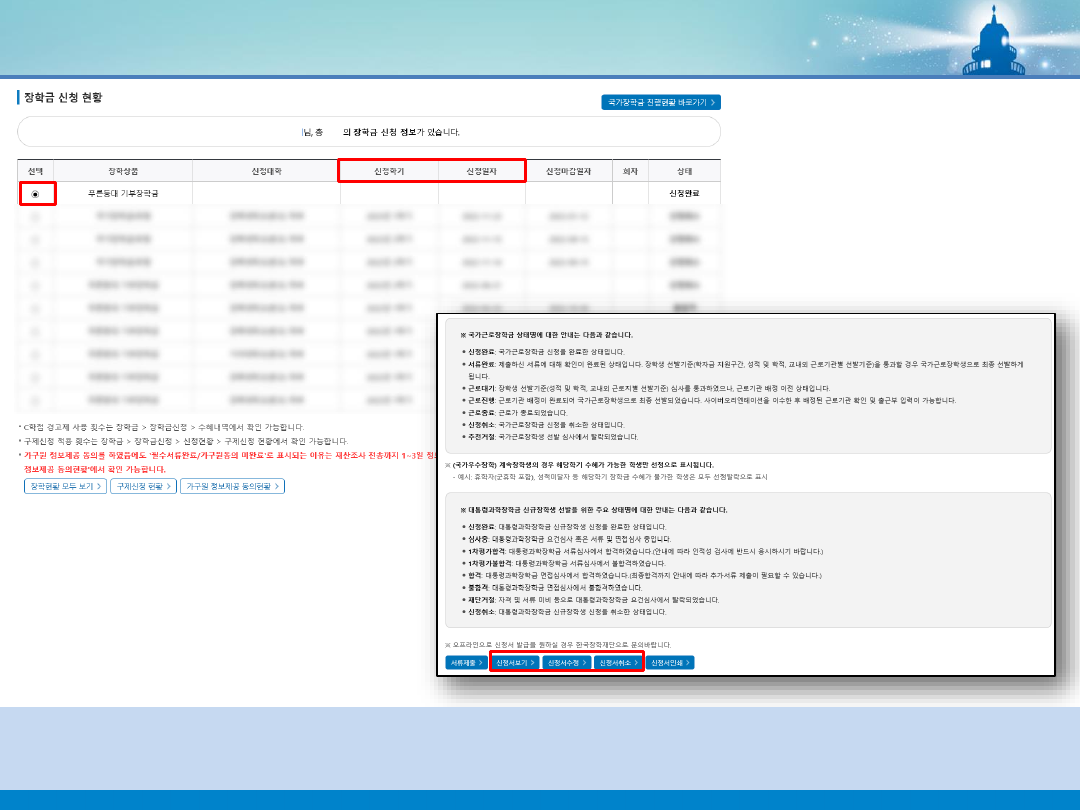The width and height of the screenshot is (1080, 810).
Task: Click the 장학상품 column header
Action: [123, 171]
